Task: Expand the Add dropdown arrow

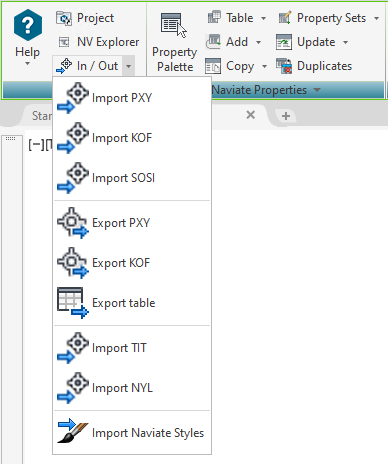Action: click(x=258, y=42)
